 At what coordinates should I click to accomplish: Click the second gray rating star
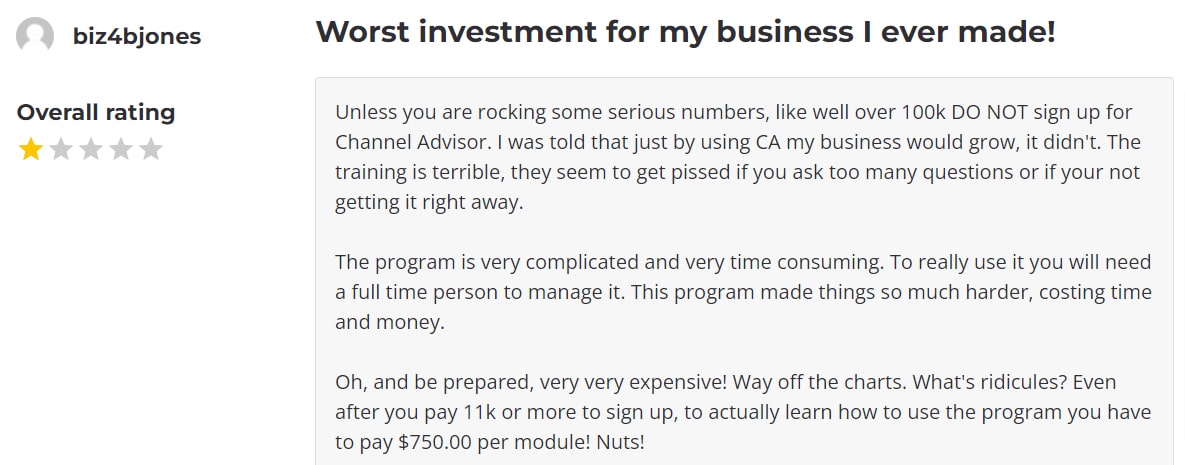point(60,149)
